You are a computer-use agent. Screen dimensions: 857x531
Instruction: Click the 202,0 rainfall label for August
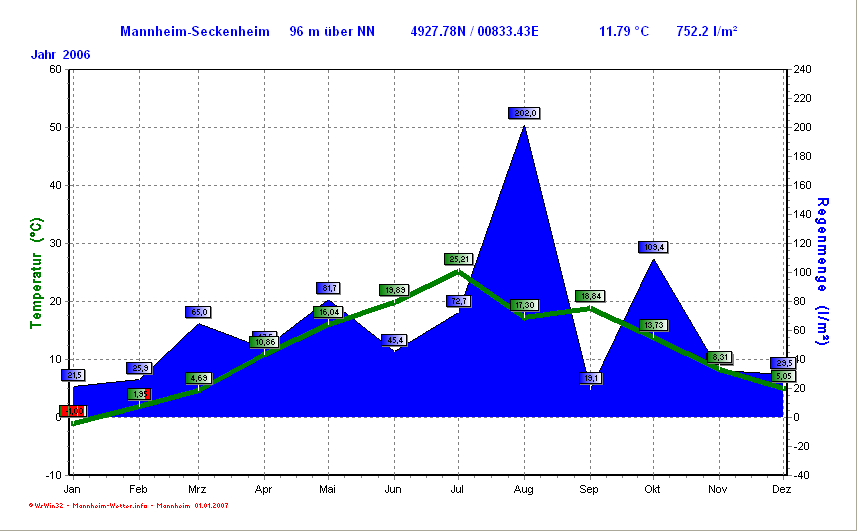tap(524, 113)
